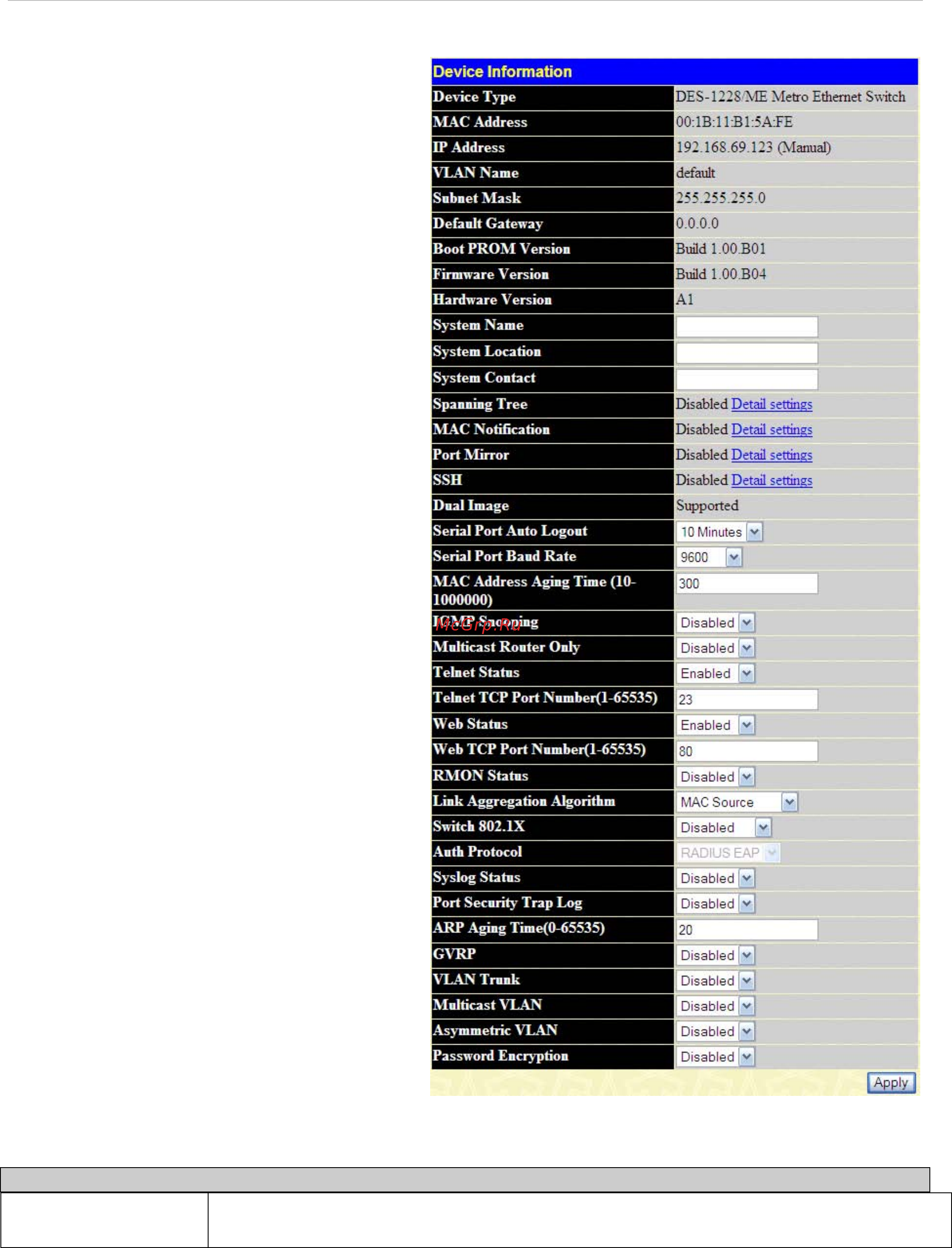Viewport: 952px width, 1248px height.
Task: Open SSH Detail settings link
Action: click(x=771, y=480)
